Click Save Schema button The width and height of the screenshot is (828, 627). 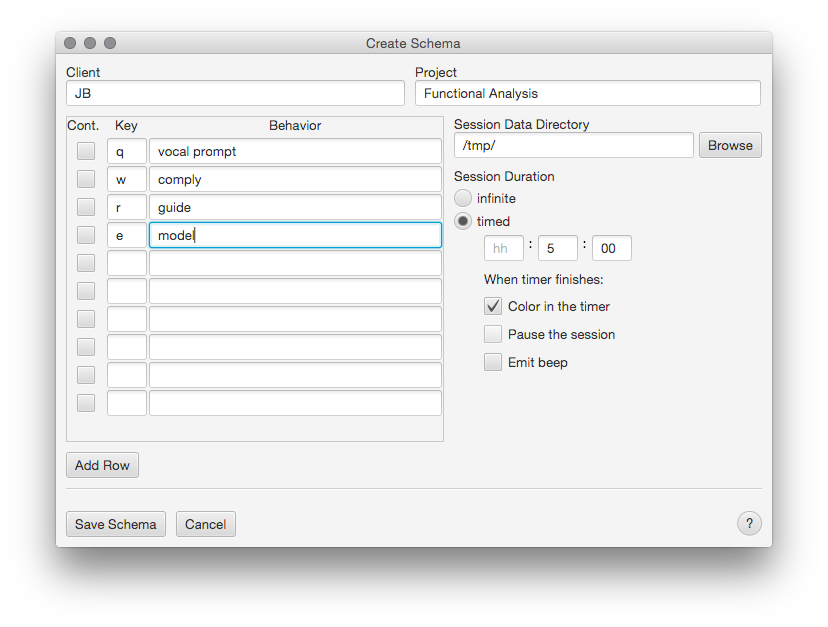115,524
